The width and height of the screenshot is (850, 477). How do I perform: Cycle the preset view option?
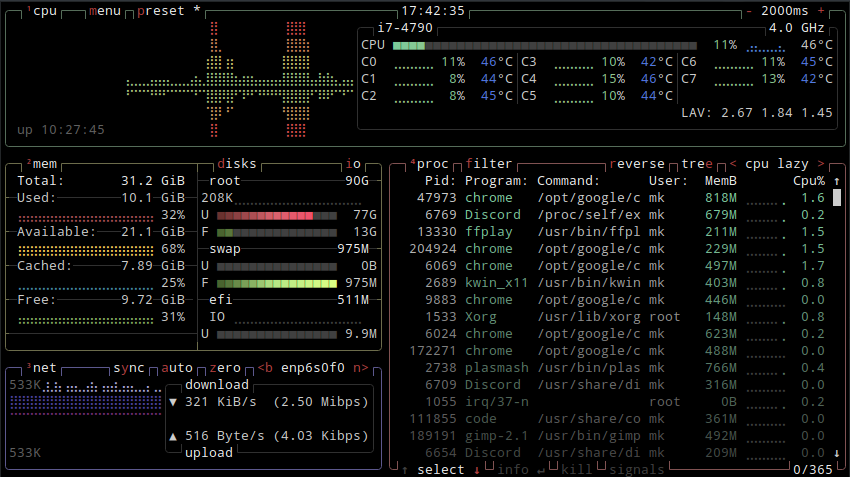[160, 11]
